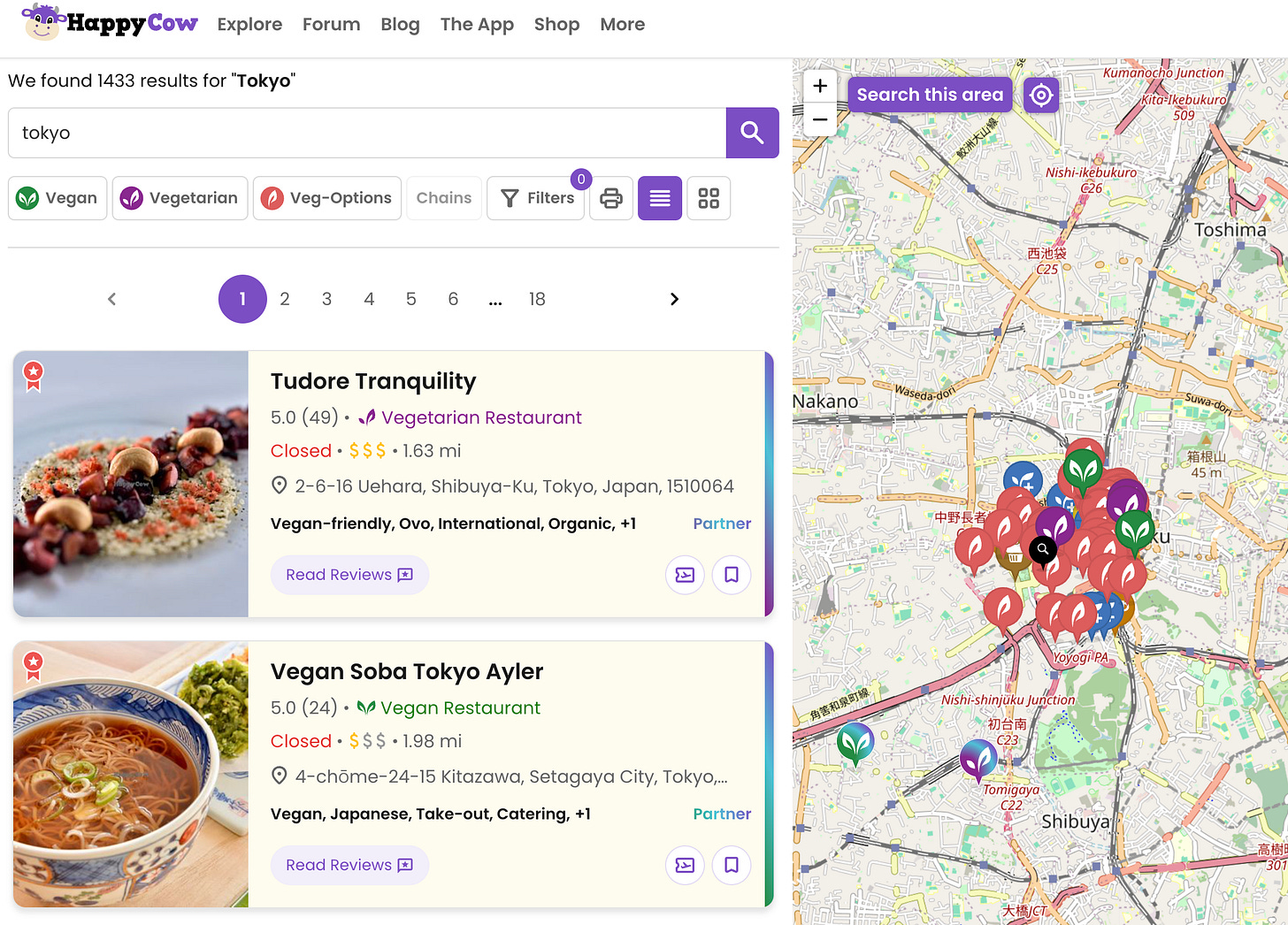Viewport: 1288px width, 925px height.
Task: Open Tudore Tranquility listing title
Action: [x=373, y=381]
